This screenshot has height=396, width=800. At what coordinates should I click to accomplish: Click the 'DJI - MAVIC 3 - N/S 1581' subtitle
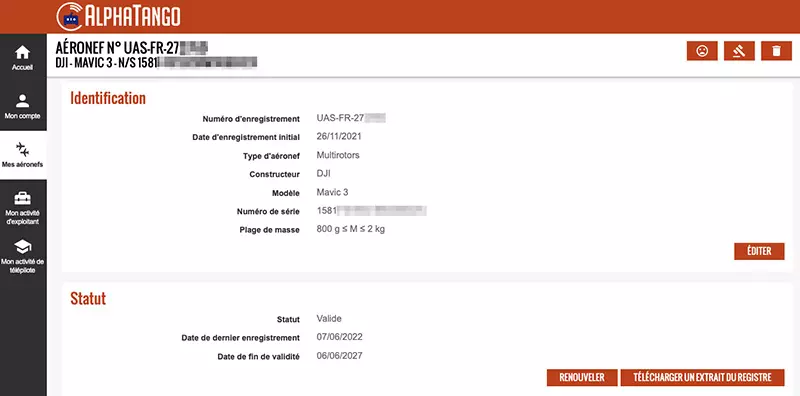pyautogui.click(x=107, y=63)
